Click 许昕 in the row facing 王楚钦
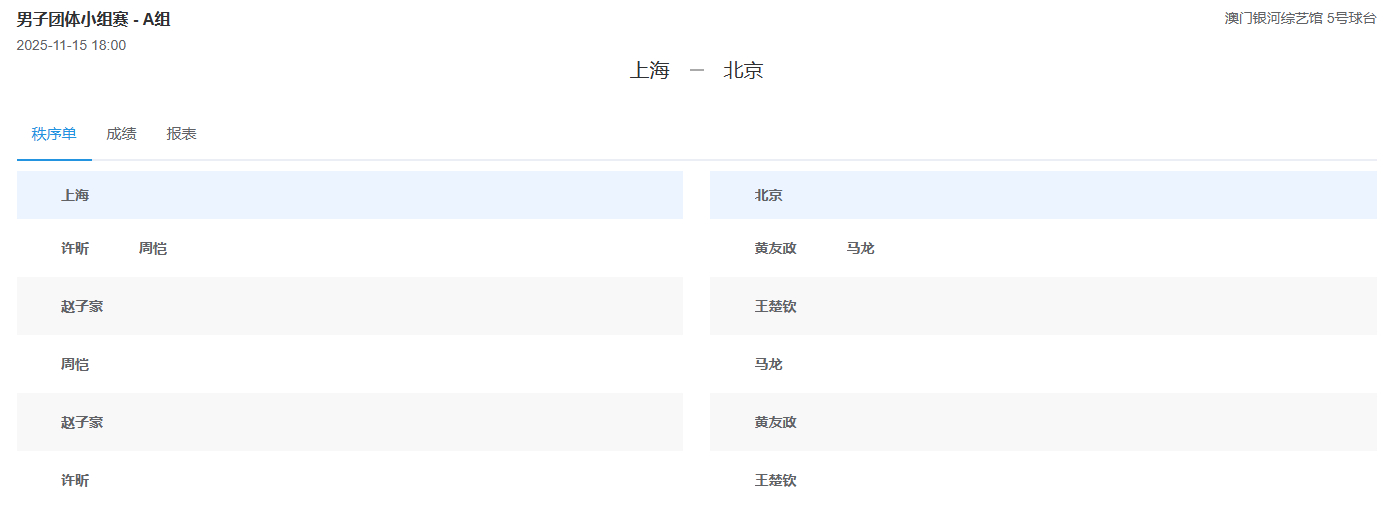 75,480
